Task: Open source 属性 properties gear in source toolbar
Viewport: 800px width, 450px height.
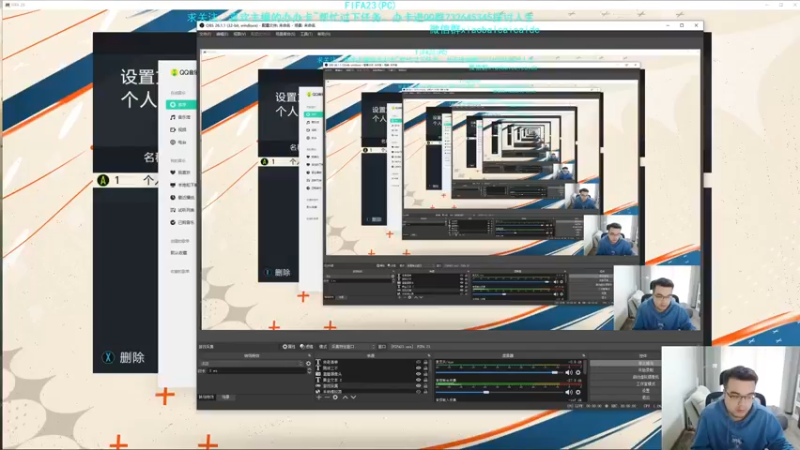Action: (289, 346)
